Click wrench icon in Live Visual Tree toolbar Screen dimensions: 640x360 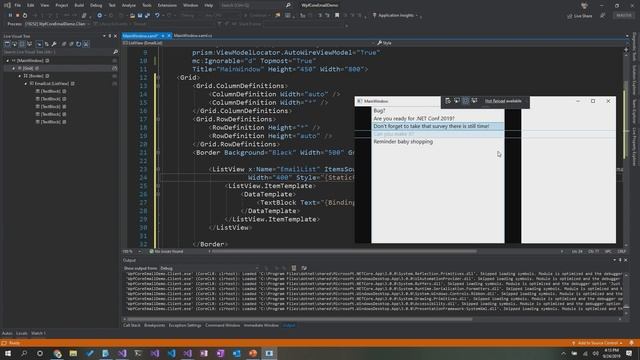[54, 44]
